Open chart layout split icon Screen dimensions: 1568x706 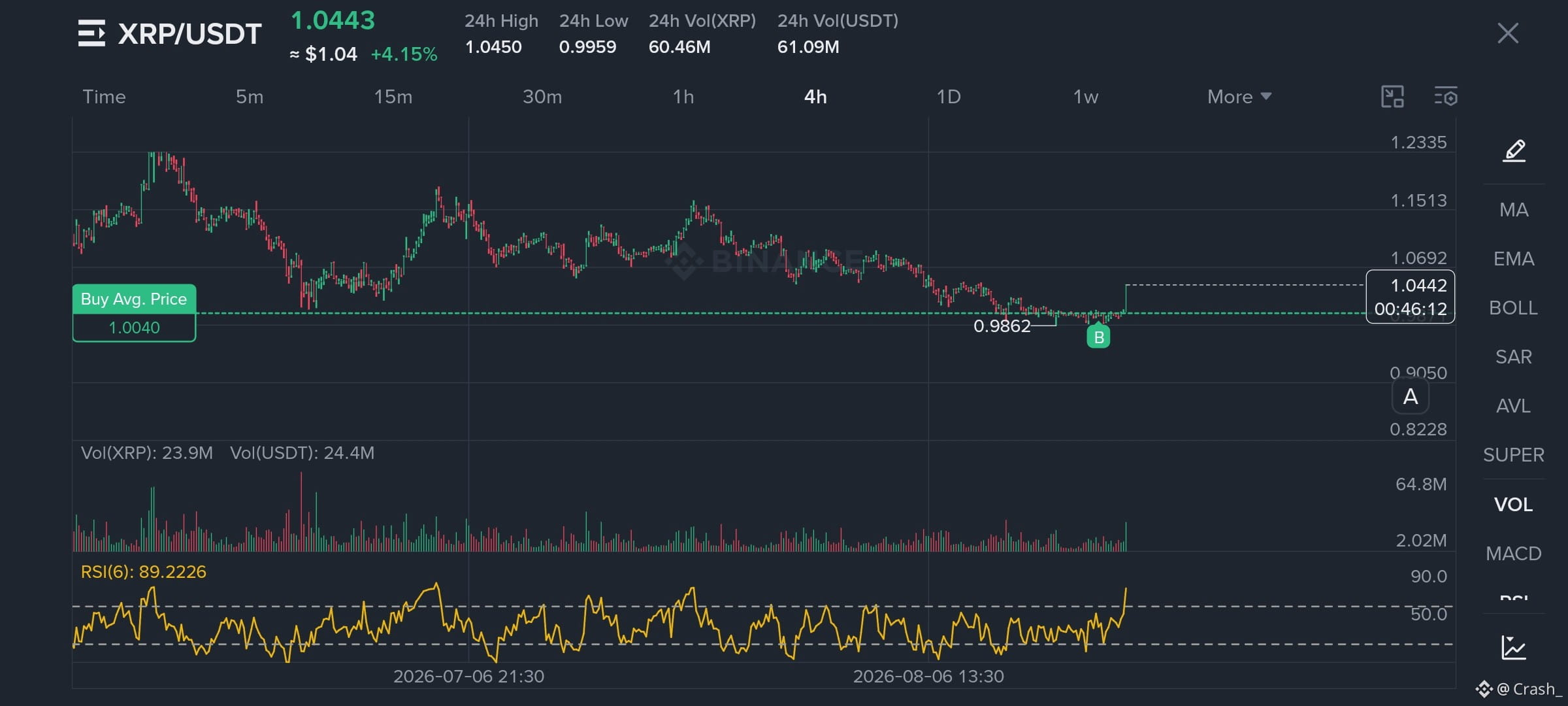1392,97
